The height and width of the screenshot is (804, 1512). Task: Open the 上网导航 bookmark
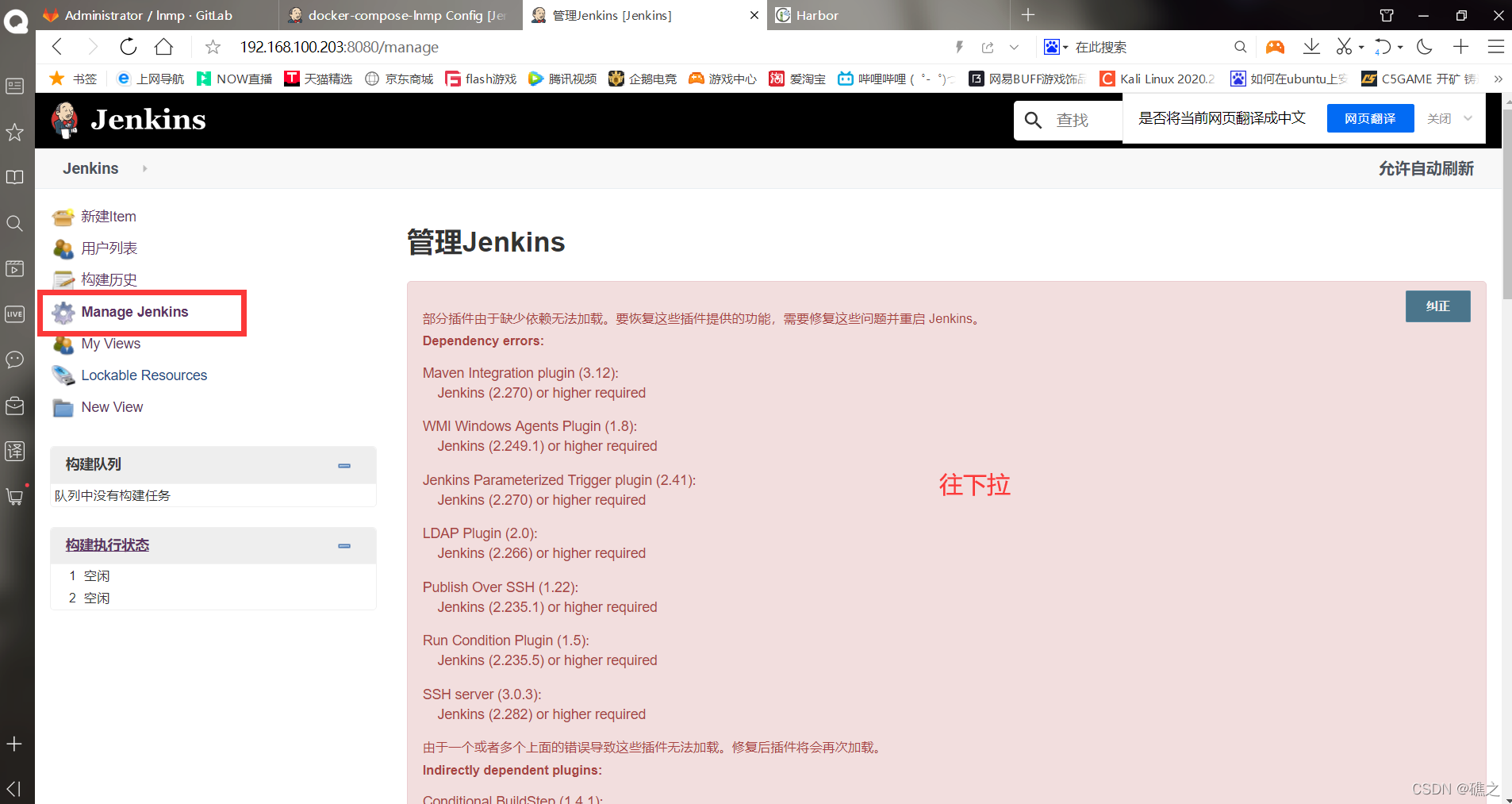click(x=150, y=79)
